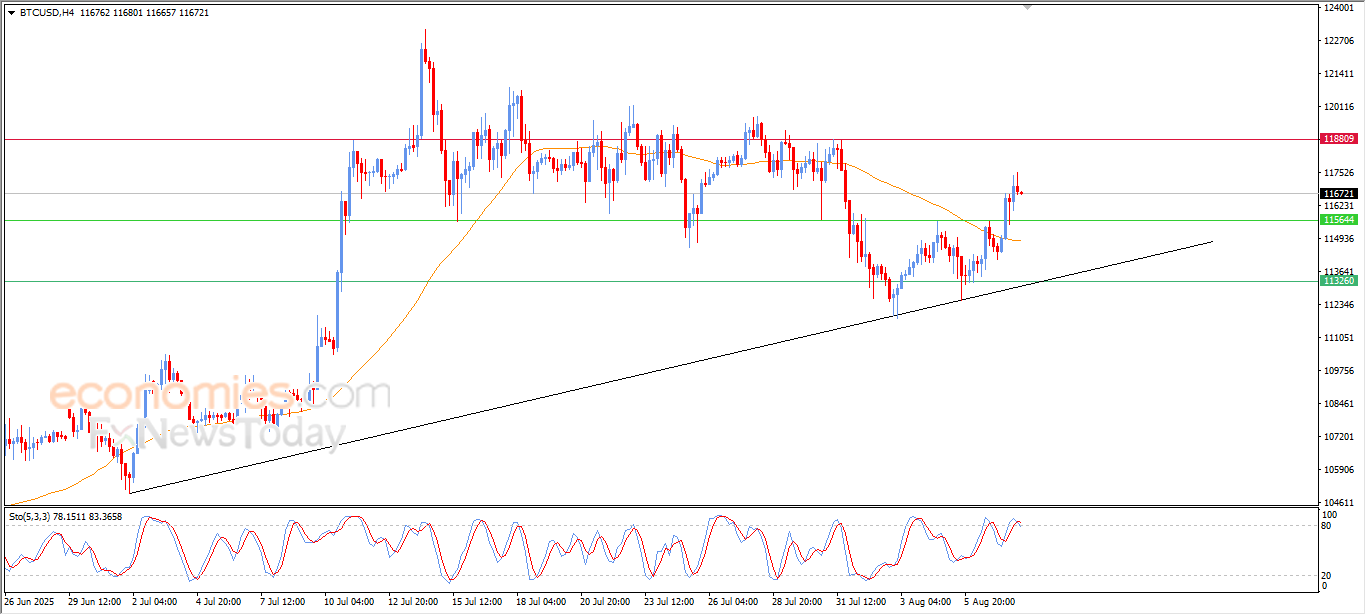
Task: Select the black 116721 current price tag
Action: coord(1339,193)
